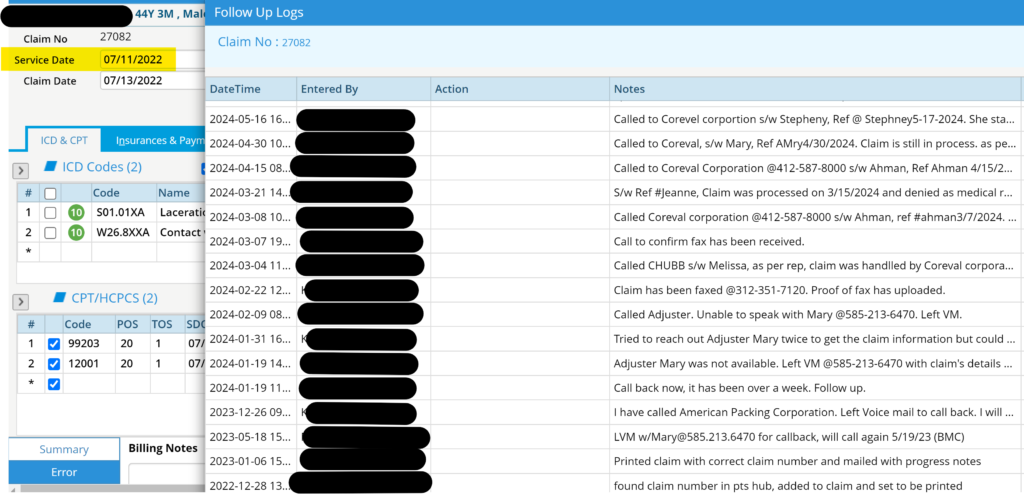1024x494 pixels.
Task: Click the Error button
Action: click(64, 472)
